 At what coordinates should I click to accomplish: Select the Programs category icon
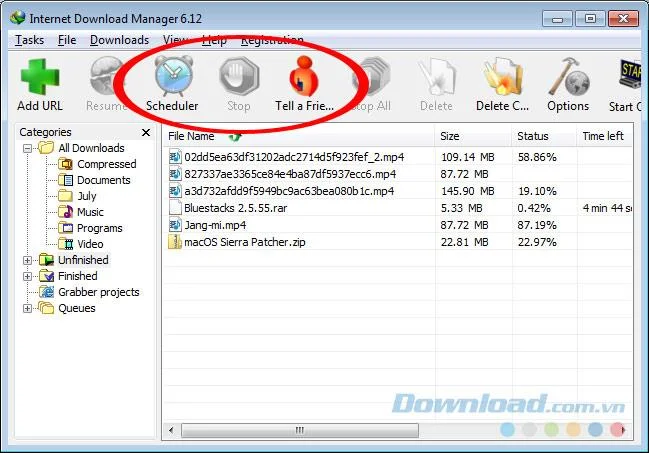click(65, 228)
